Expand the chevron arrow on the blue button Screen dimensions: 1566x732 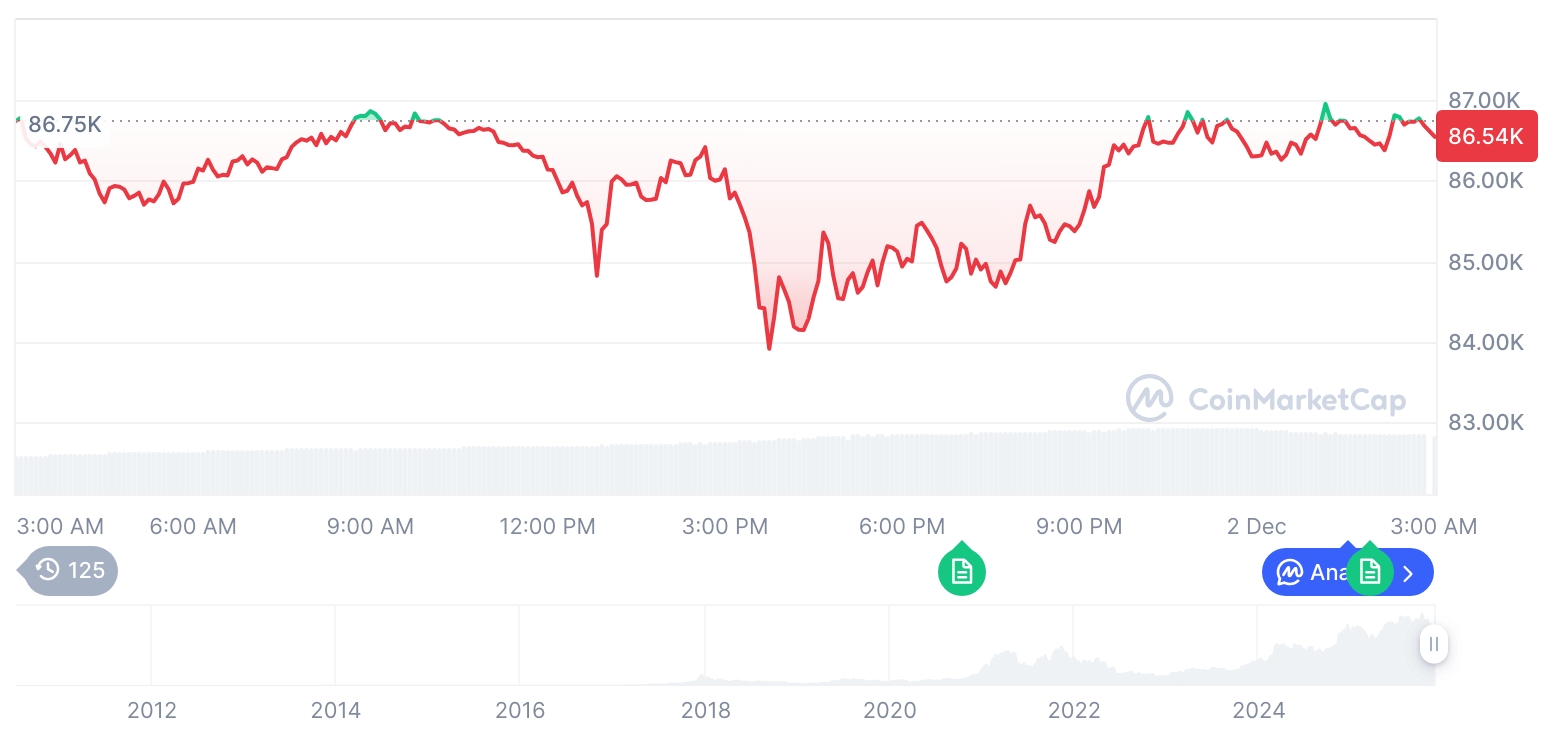(1409, 573)
